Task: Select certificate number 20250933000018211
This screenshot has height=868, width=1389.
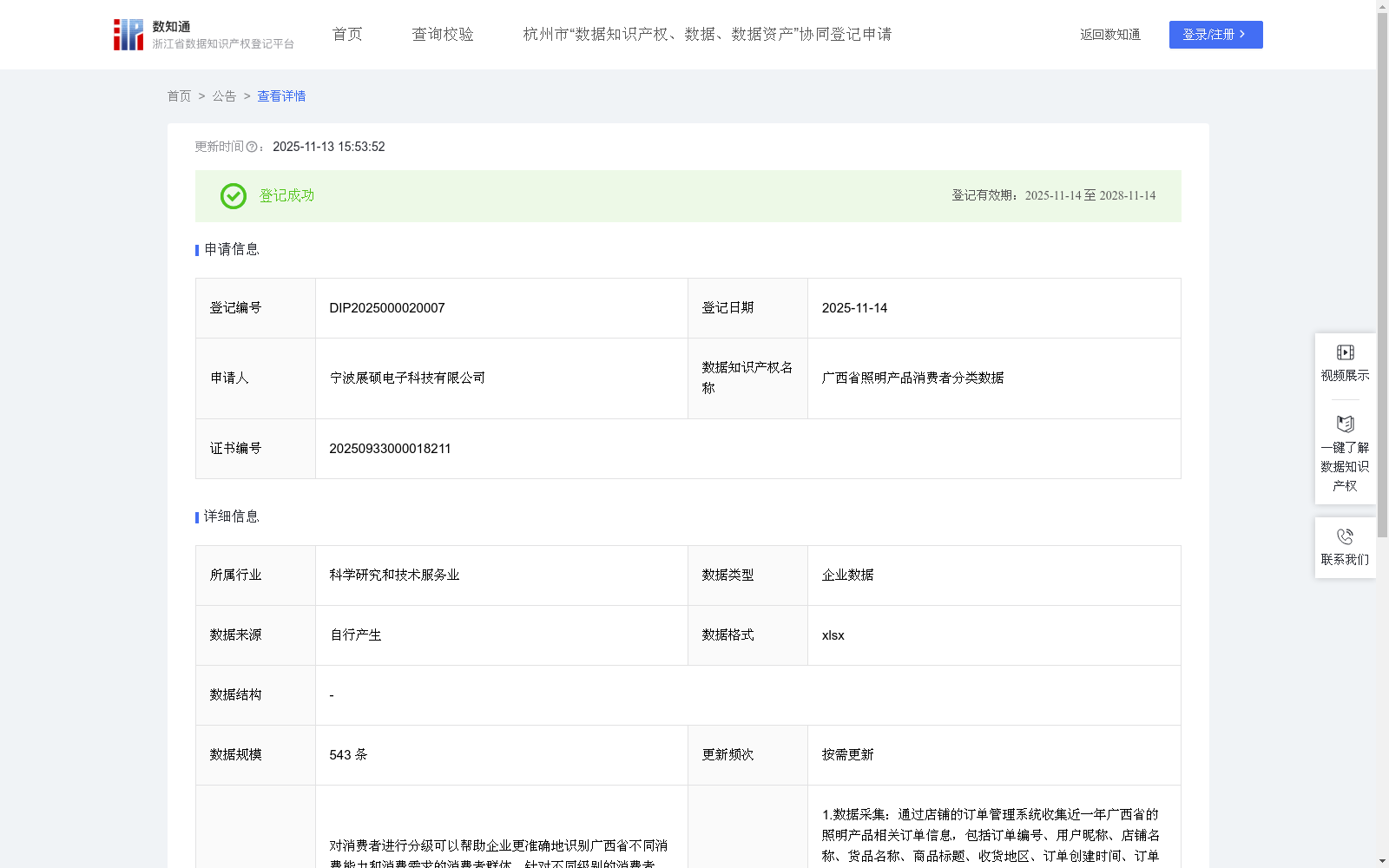Action: coord(390,448)
